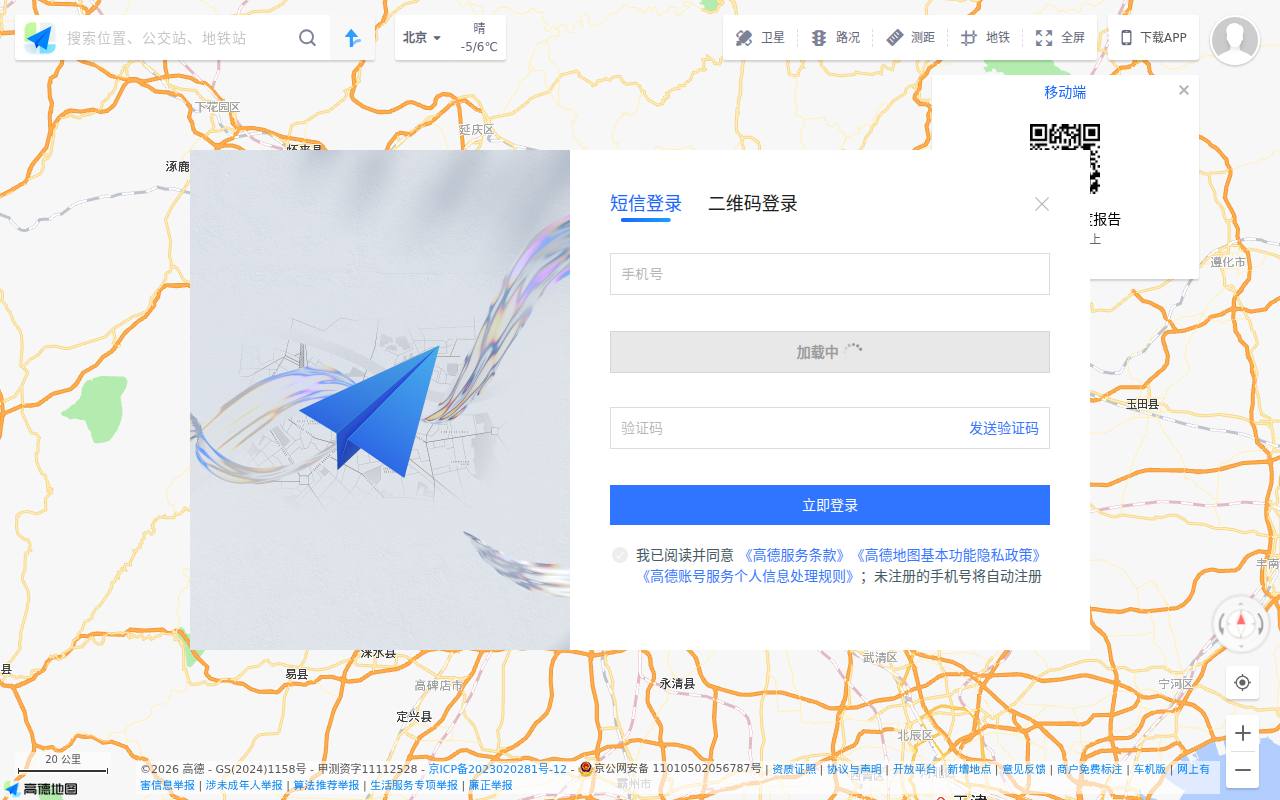Open the subway (地铁) map icon

(x=969, y=37)
